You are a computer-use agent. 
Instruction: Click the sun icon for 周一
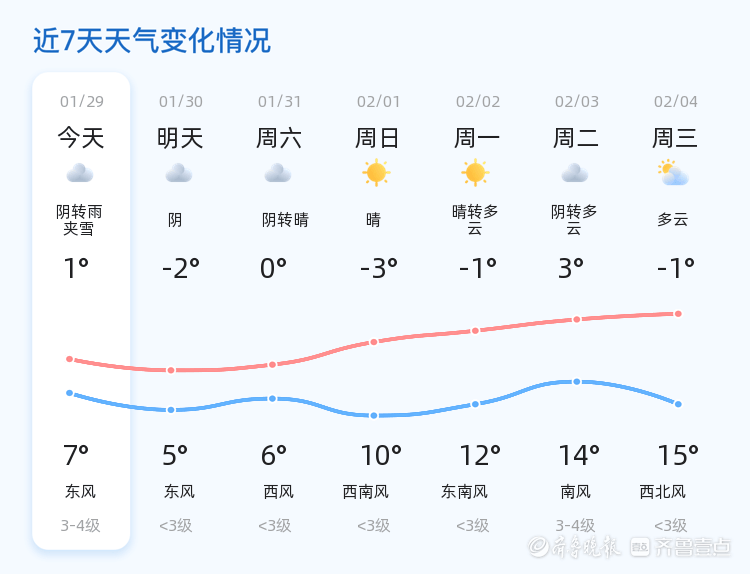tap(475, 173)
